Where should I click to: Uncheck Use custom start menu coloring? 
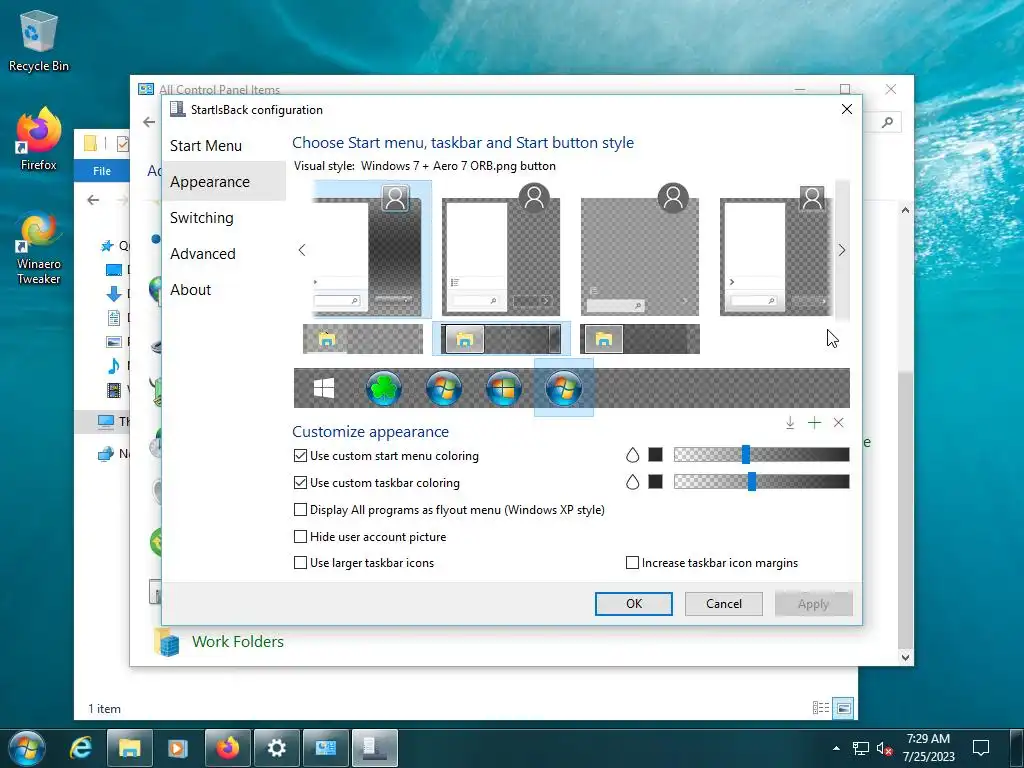point(300,456)
